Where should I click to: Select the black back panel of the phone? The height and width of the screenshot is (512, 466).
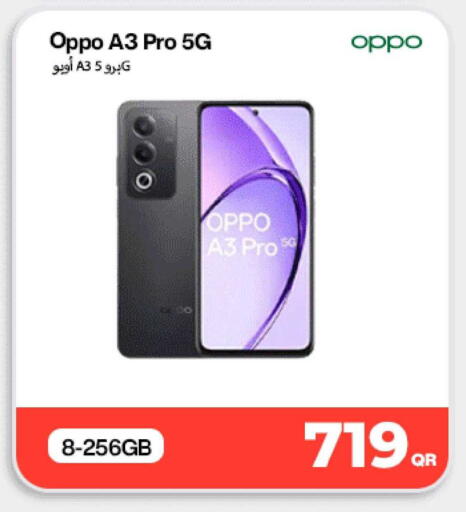coord(158,229)
